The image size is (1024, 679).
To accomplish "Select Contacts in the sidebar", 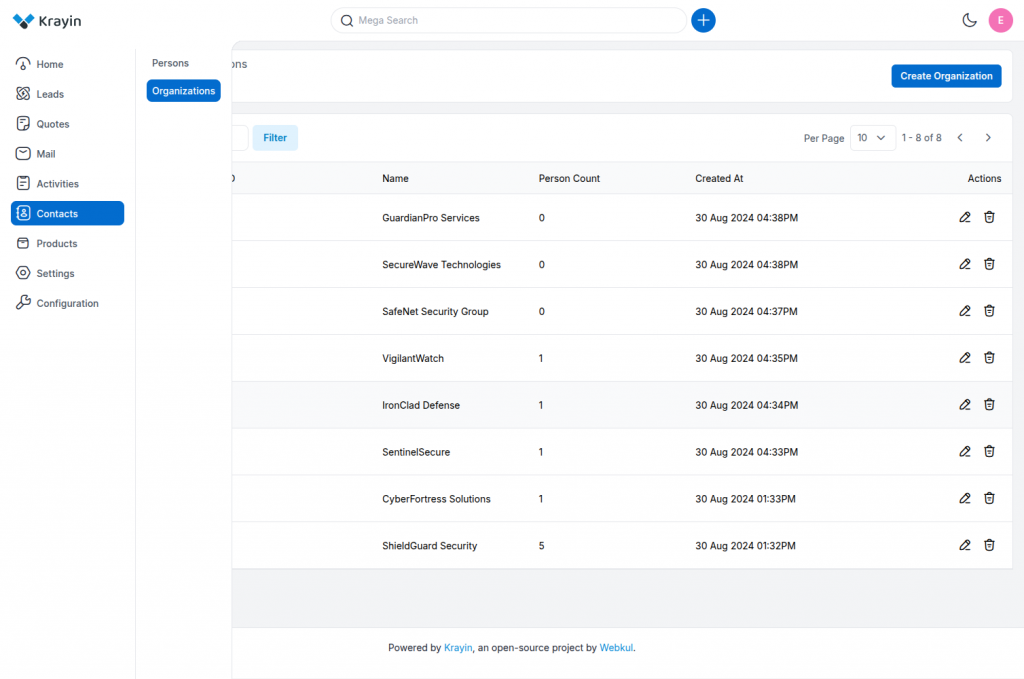I will pyautogui.click(x=67, y=213).
